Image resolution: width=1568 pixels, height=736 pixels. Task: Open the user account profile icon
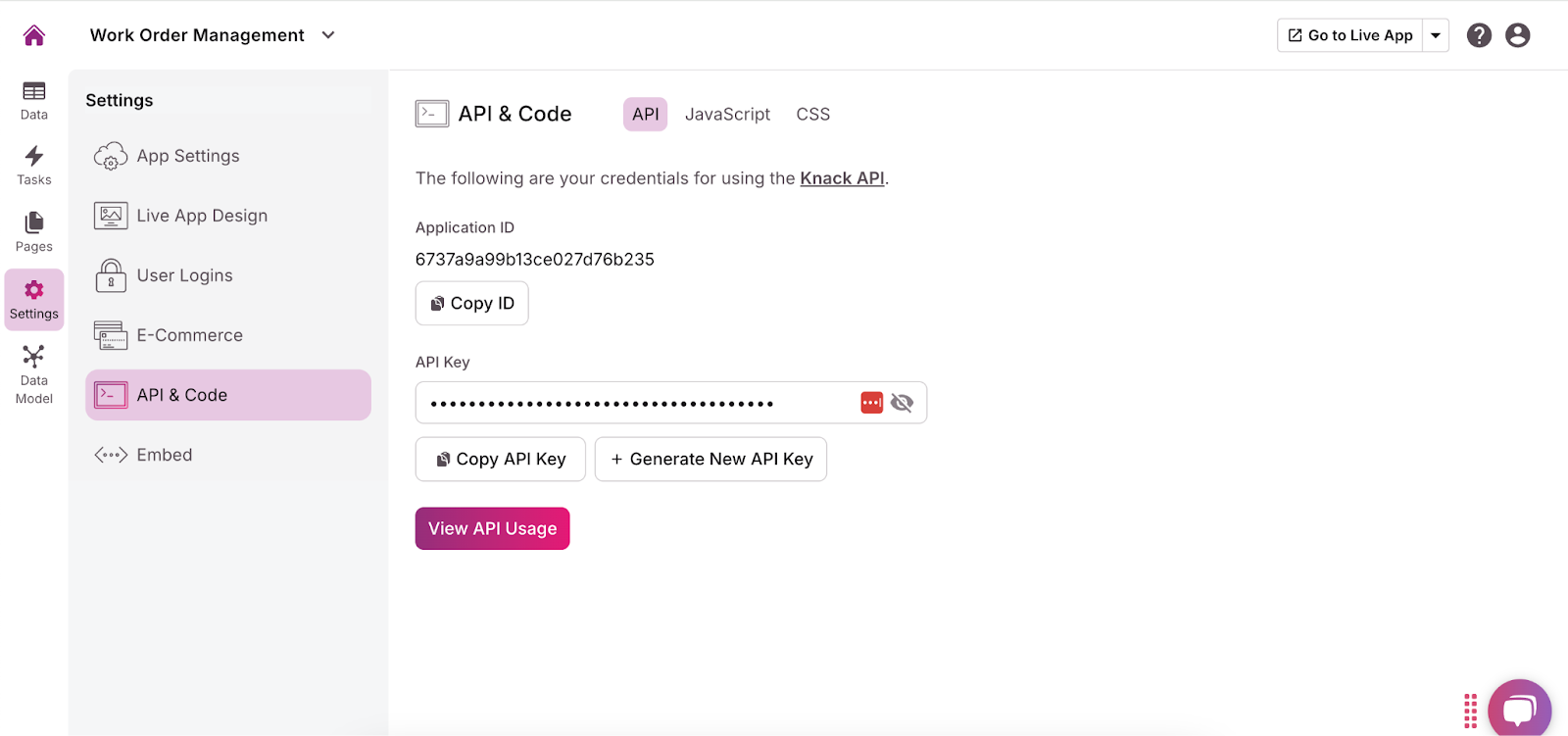point(1517,35)
